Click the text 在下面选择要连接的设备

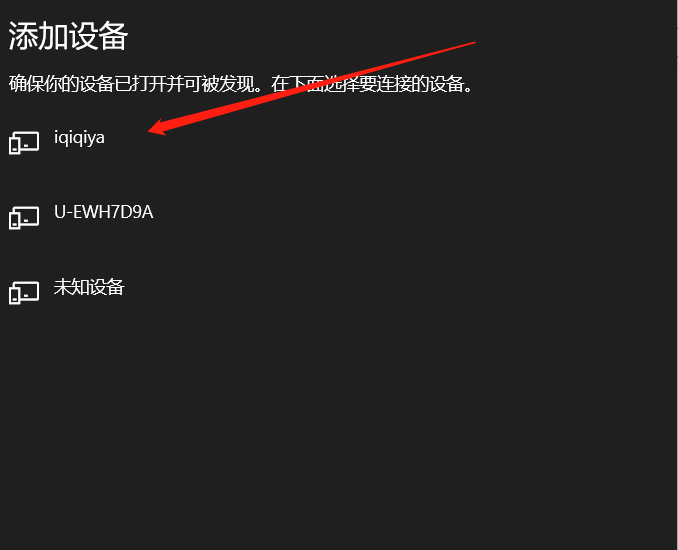point(368,84)
